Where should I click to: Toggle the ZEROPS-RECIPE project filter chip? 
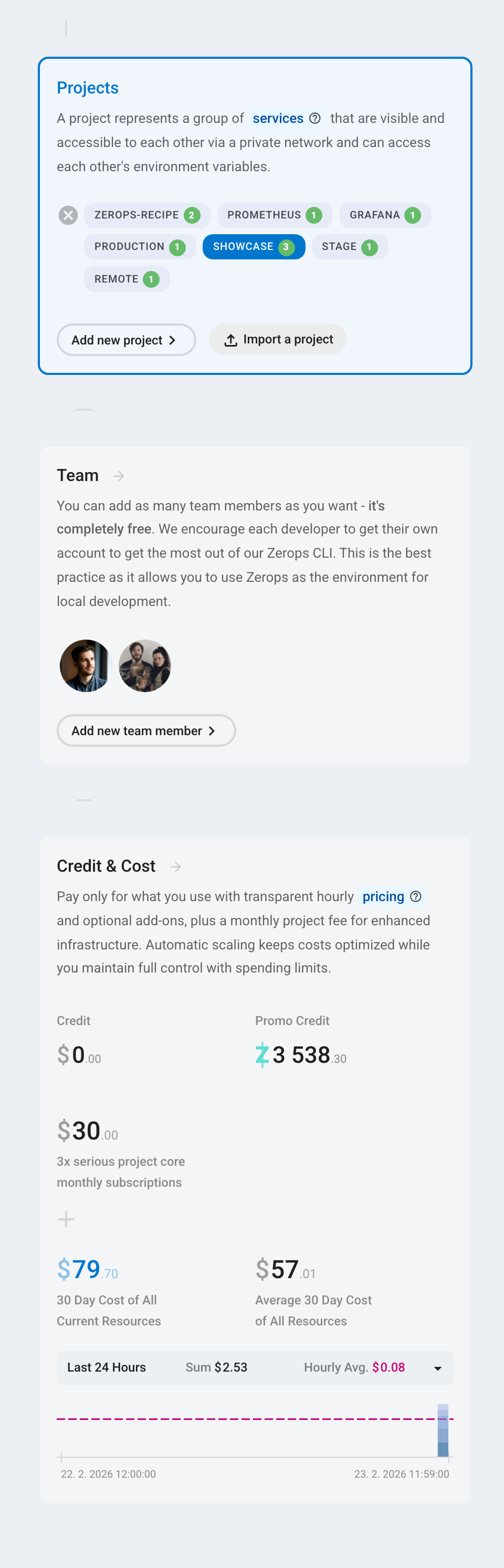coord(146,215)
